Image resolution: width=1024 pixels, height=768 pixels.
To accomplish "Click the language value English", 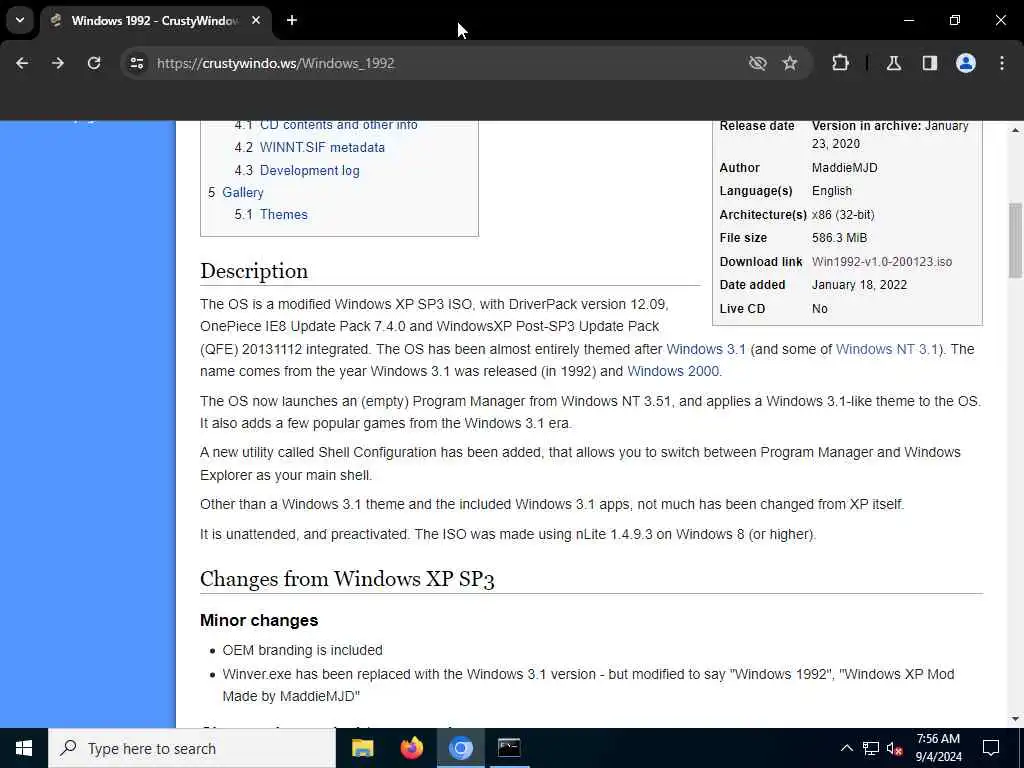I will 831,191.
